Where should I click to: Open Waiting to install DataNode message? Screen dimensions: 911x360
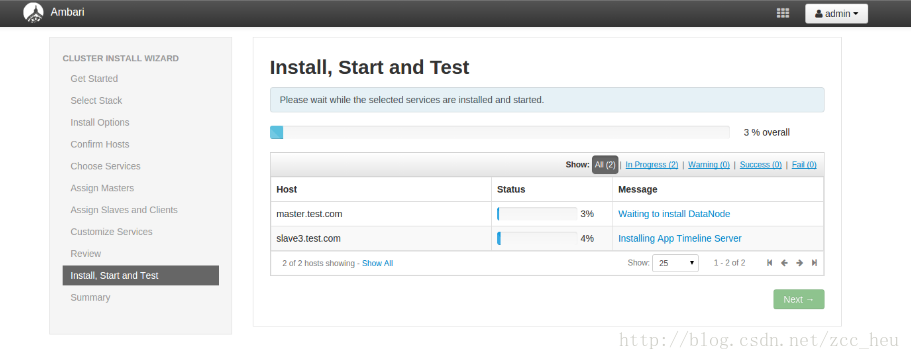pos(674,214)
